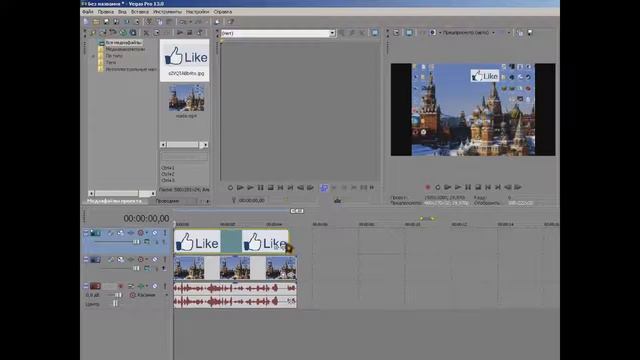
Task: Click Import Media icon in project media
Action: 93,33
